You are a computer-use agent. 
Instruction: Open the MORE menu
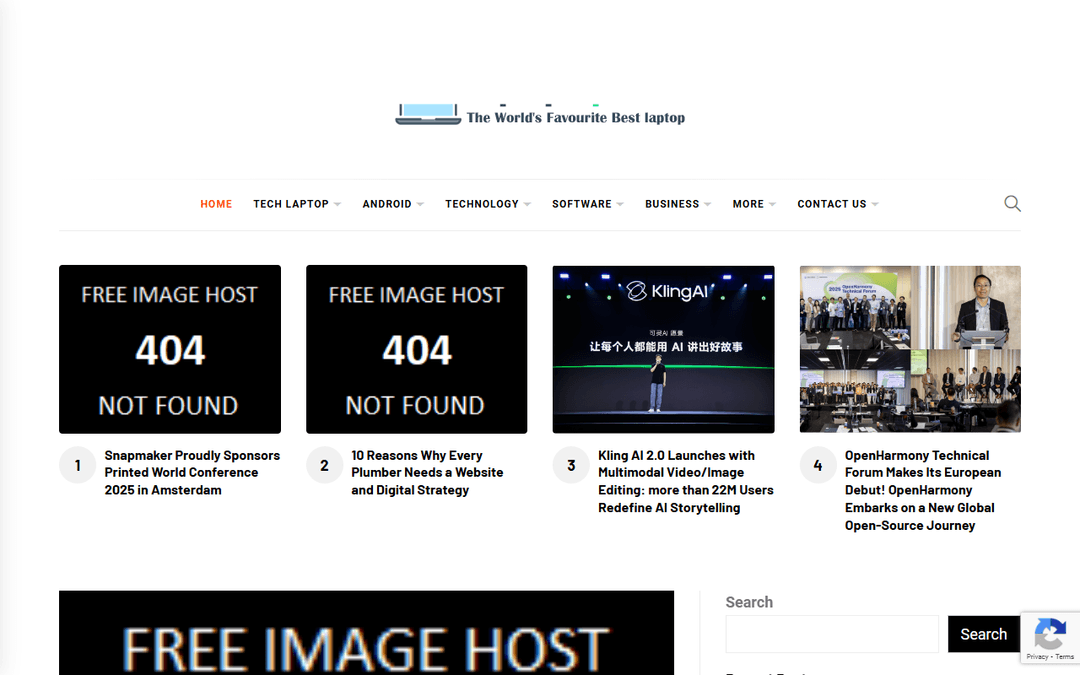(748, 204)
